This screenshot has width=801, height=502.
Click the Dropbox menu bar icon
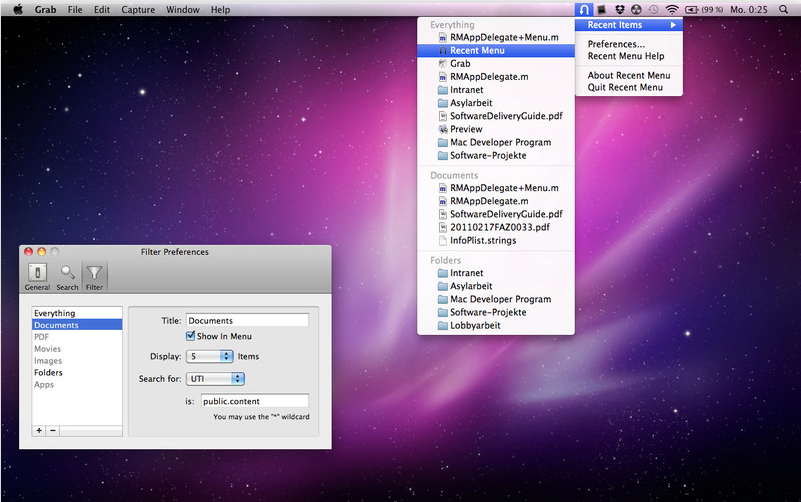tap(620, 9)
